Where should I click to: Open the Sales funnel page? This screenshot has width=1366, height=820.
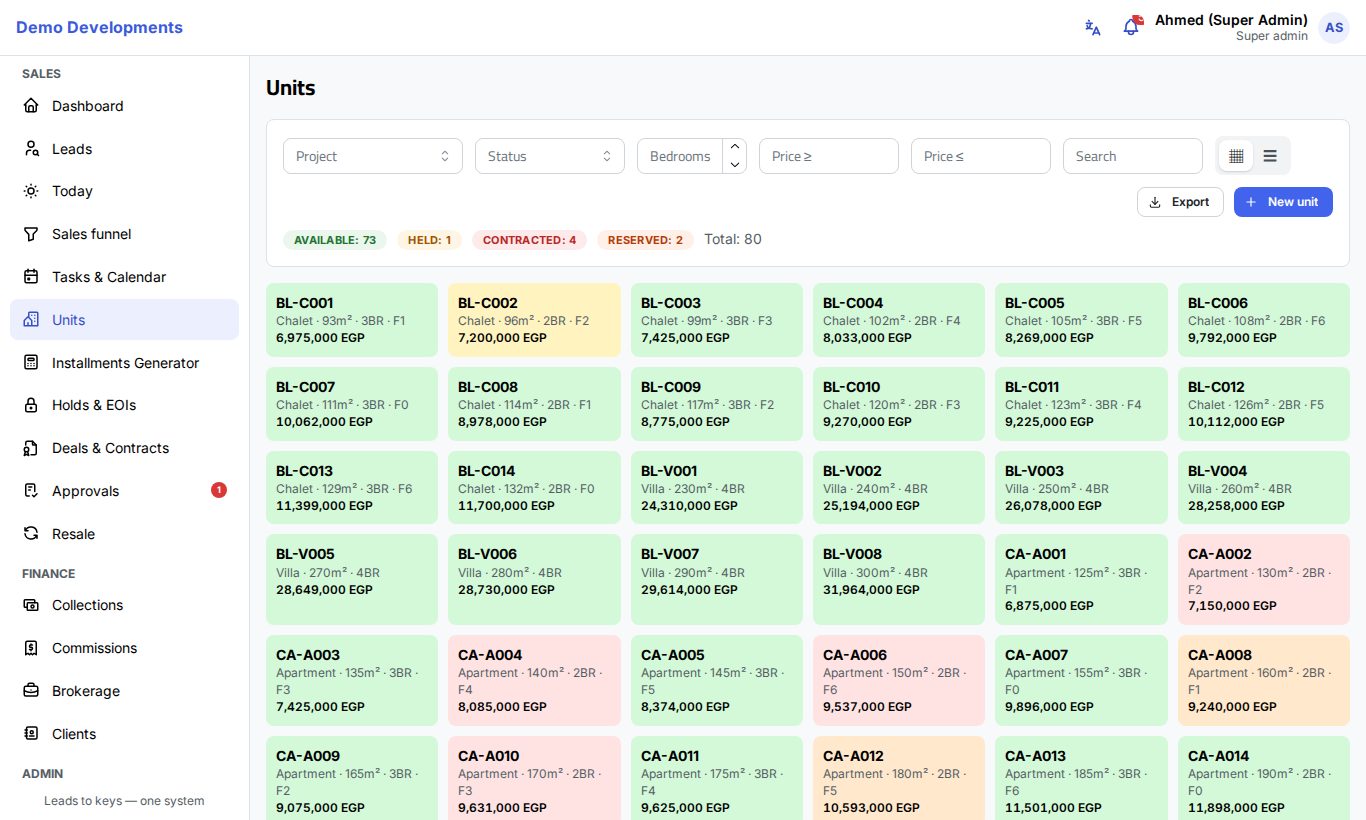(x=125, y=234)
